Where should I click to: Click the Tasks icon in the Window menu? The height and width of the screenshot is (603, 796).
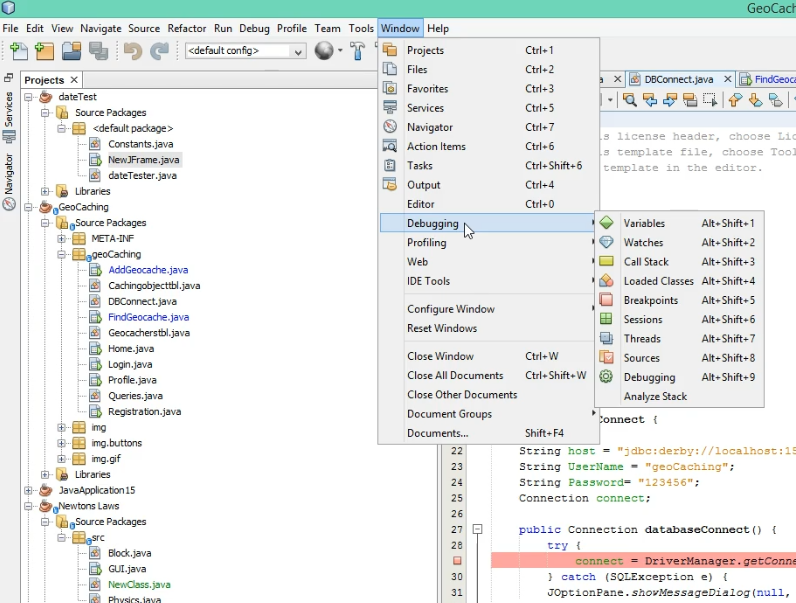coord(390,165)
